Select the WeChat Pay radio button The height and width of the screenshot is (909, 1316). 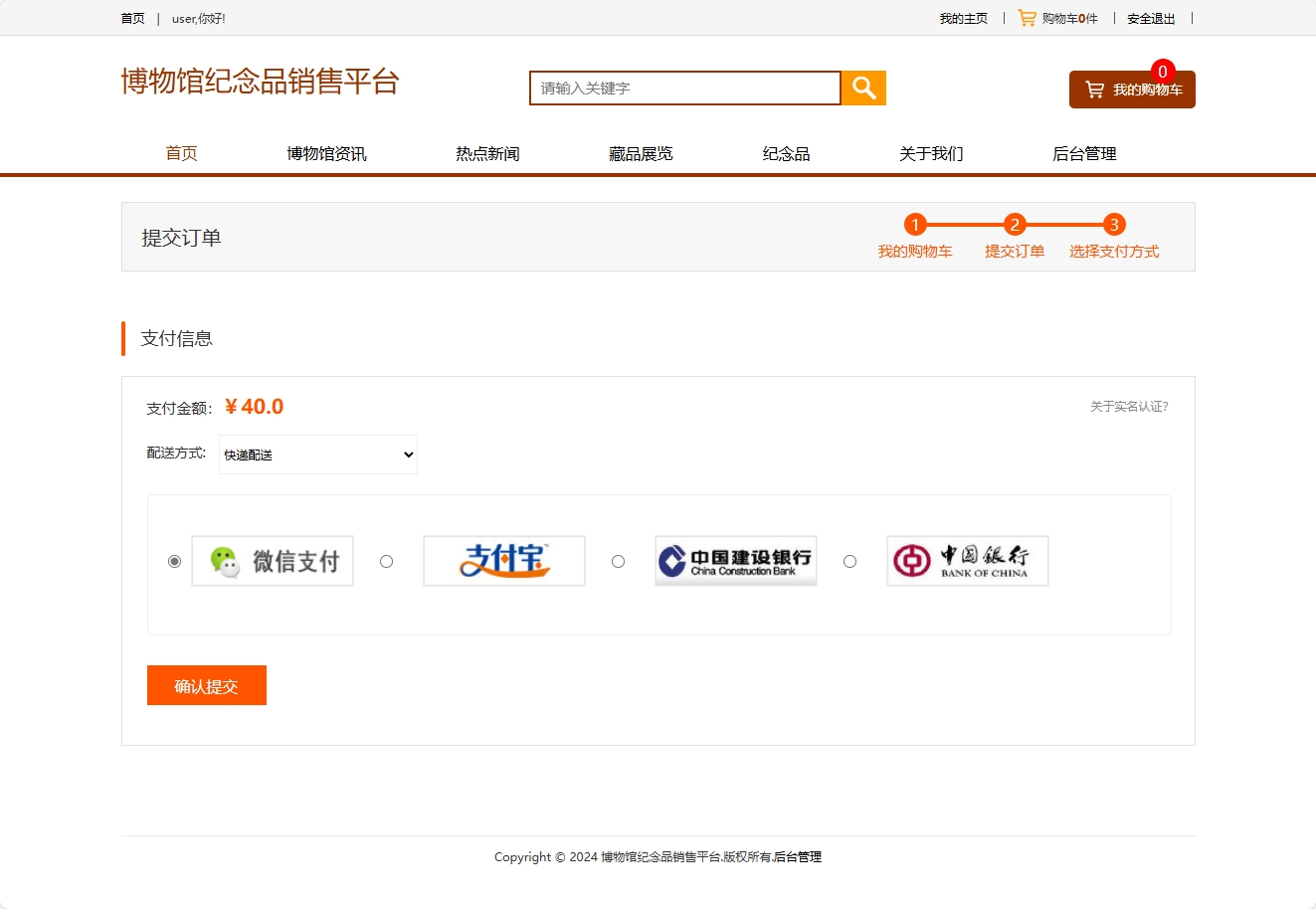(174, 560)
